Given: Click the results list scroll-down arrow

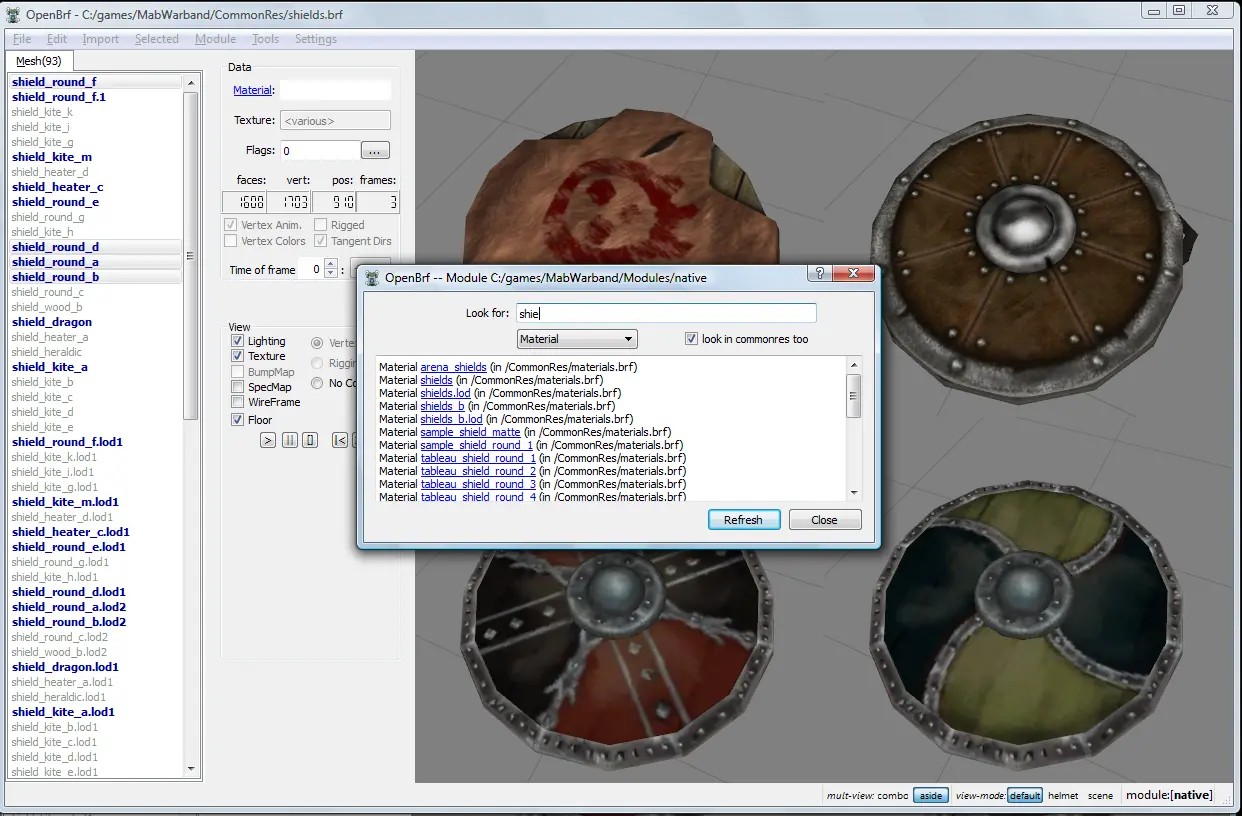Looking at the screenshot, I should (854, 492).
